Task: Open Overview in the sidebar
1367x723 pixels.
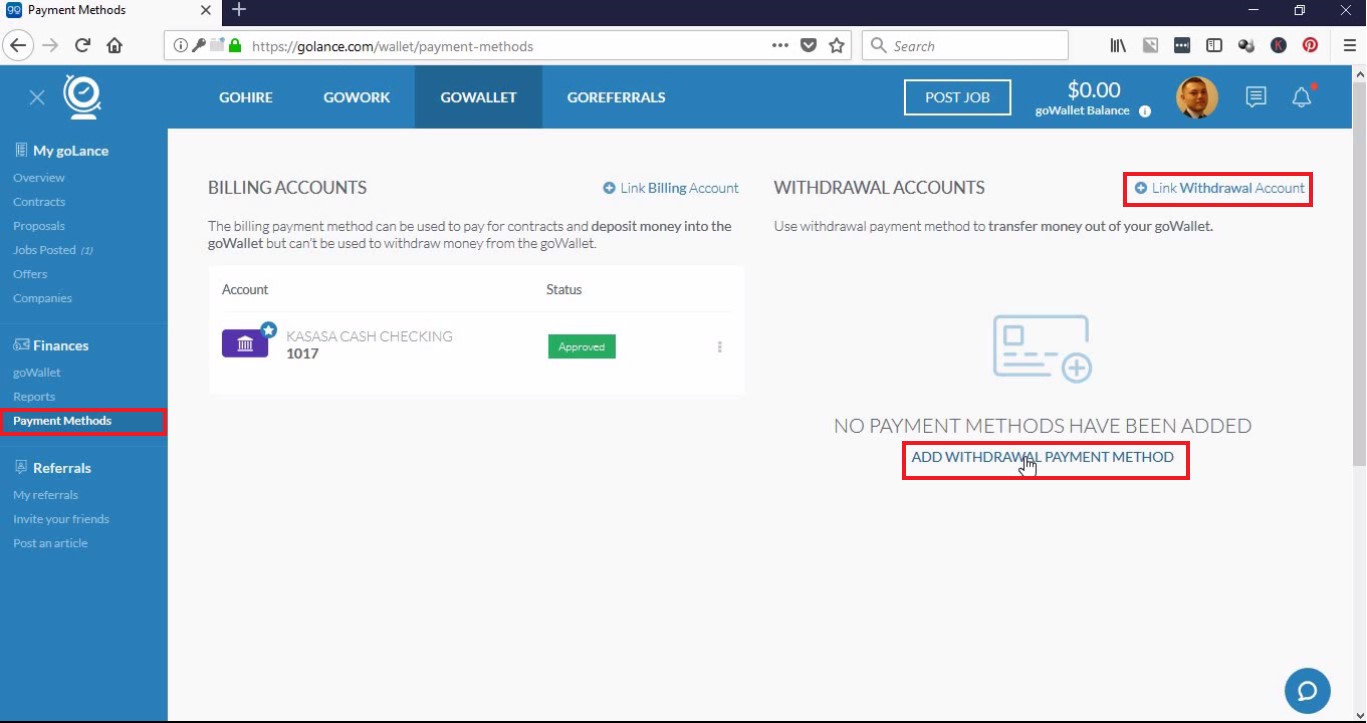Action: coord(39,178)
